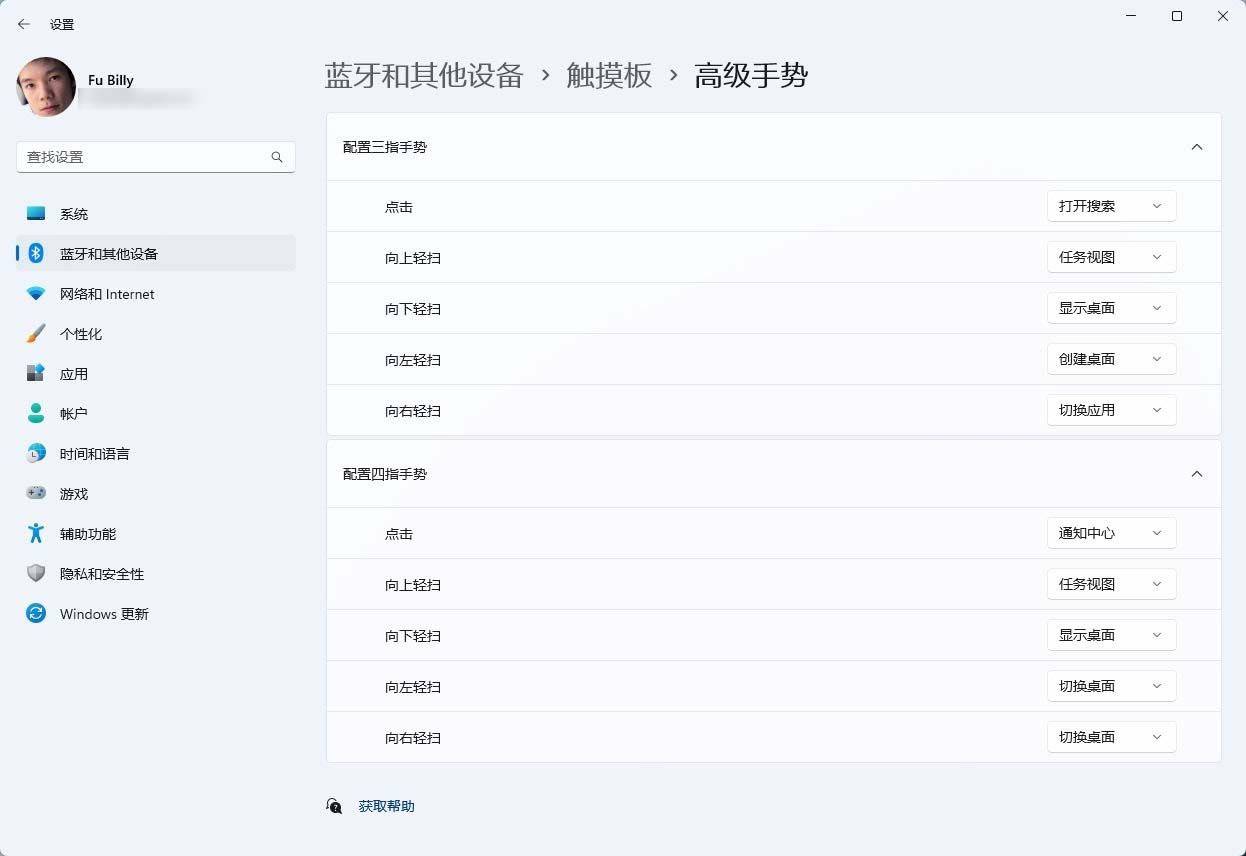Select 时间和语言 in the sidebar
The image size is (1246, 856).
point(95,453)
